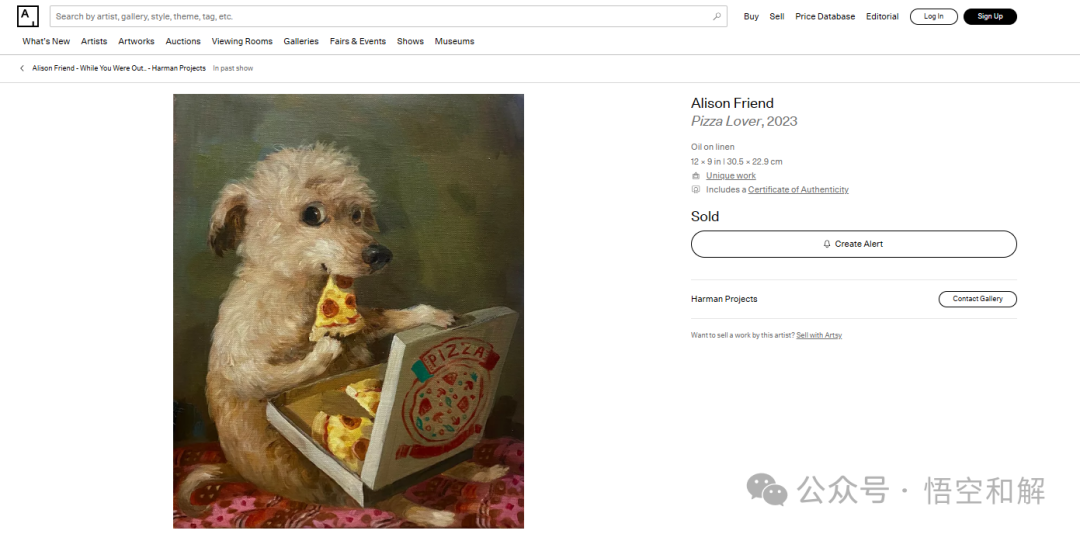1080x534 pixels.
Task: Click the Harman Projects gallery name
Action: point(724,299)
